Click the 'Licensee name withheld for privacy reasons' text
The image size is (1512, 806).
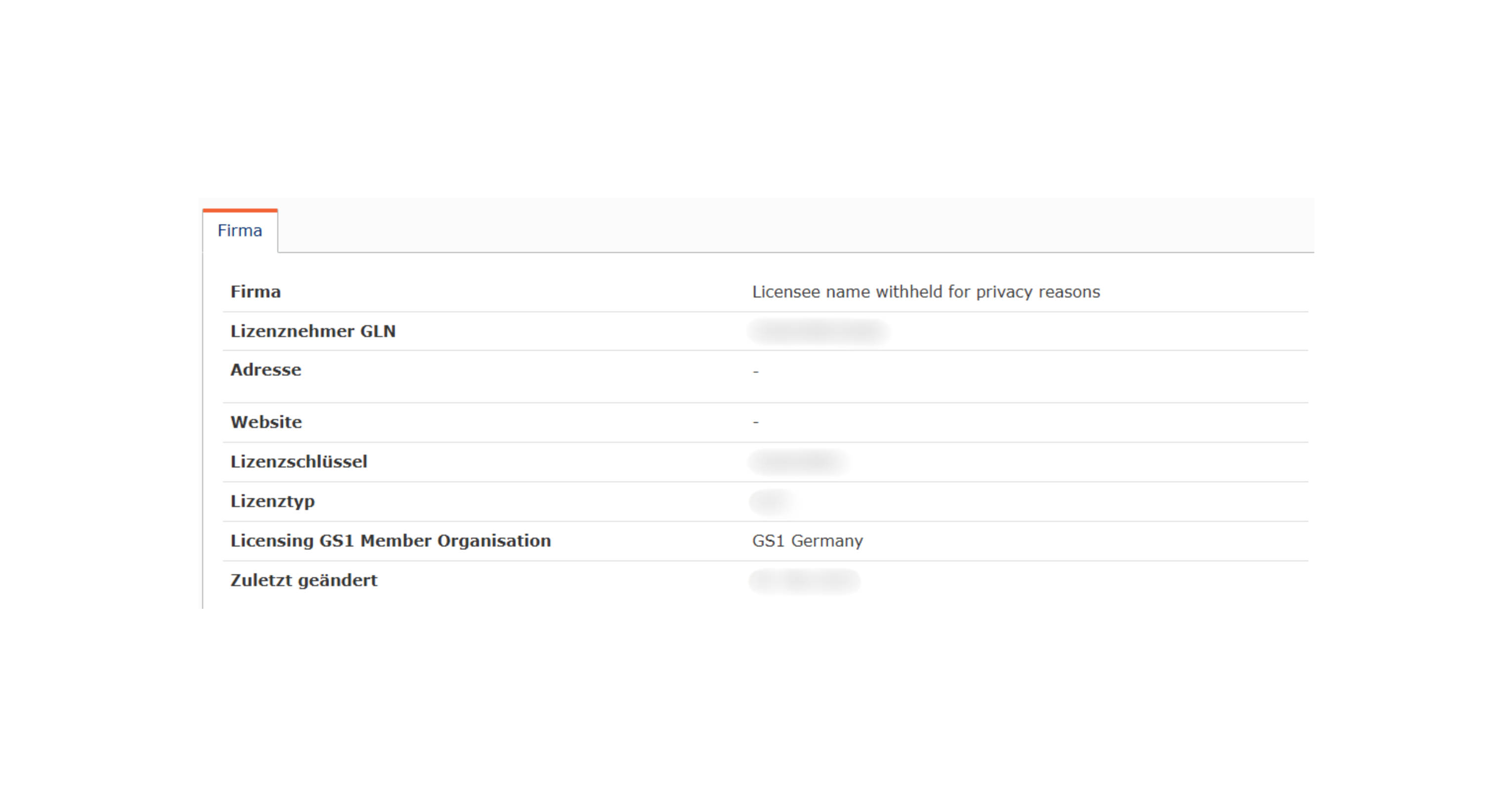926,292
